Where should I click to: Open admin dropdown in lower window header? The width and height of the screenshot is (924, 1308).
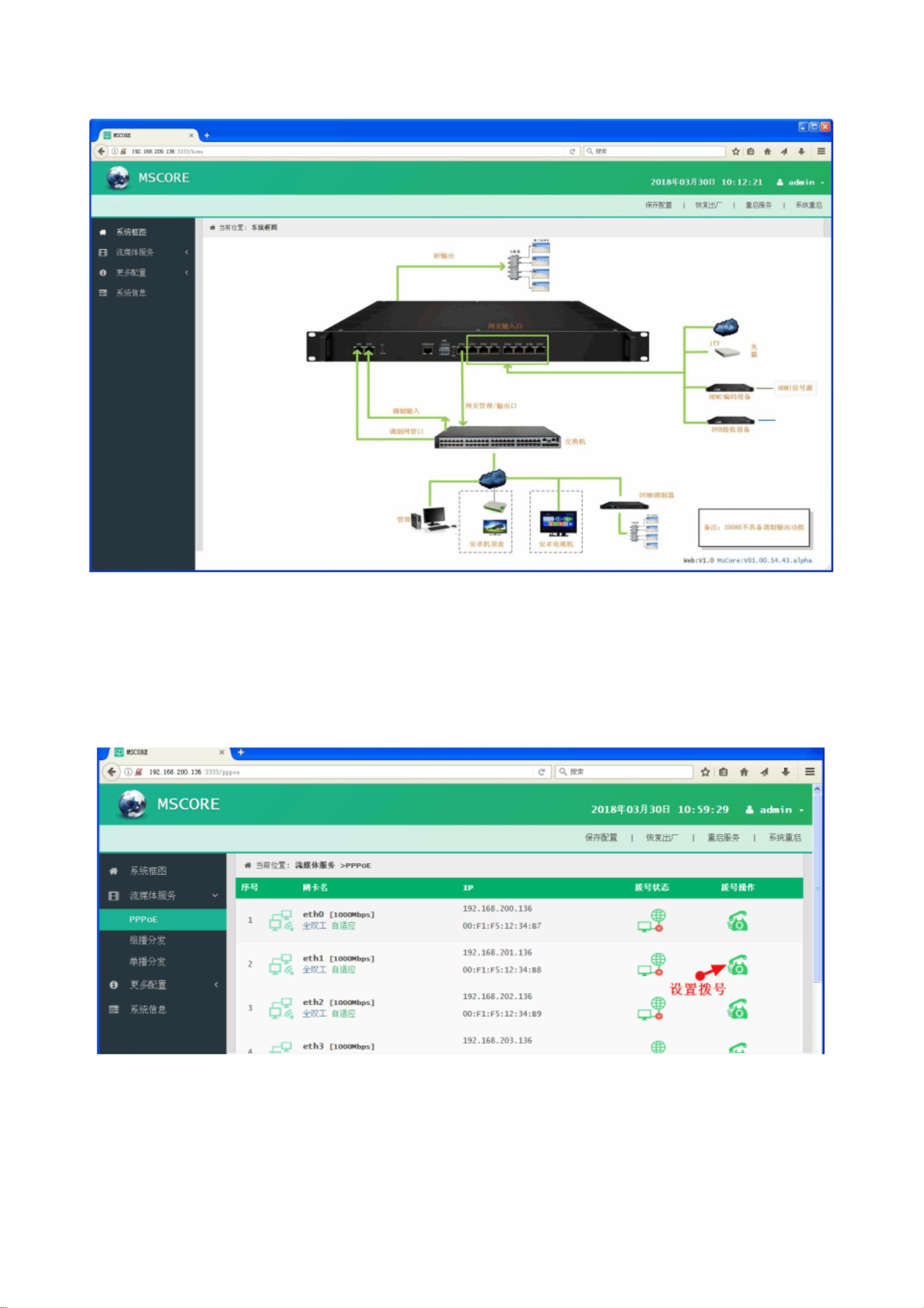tap(775, 809)
